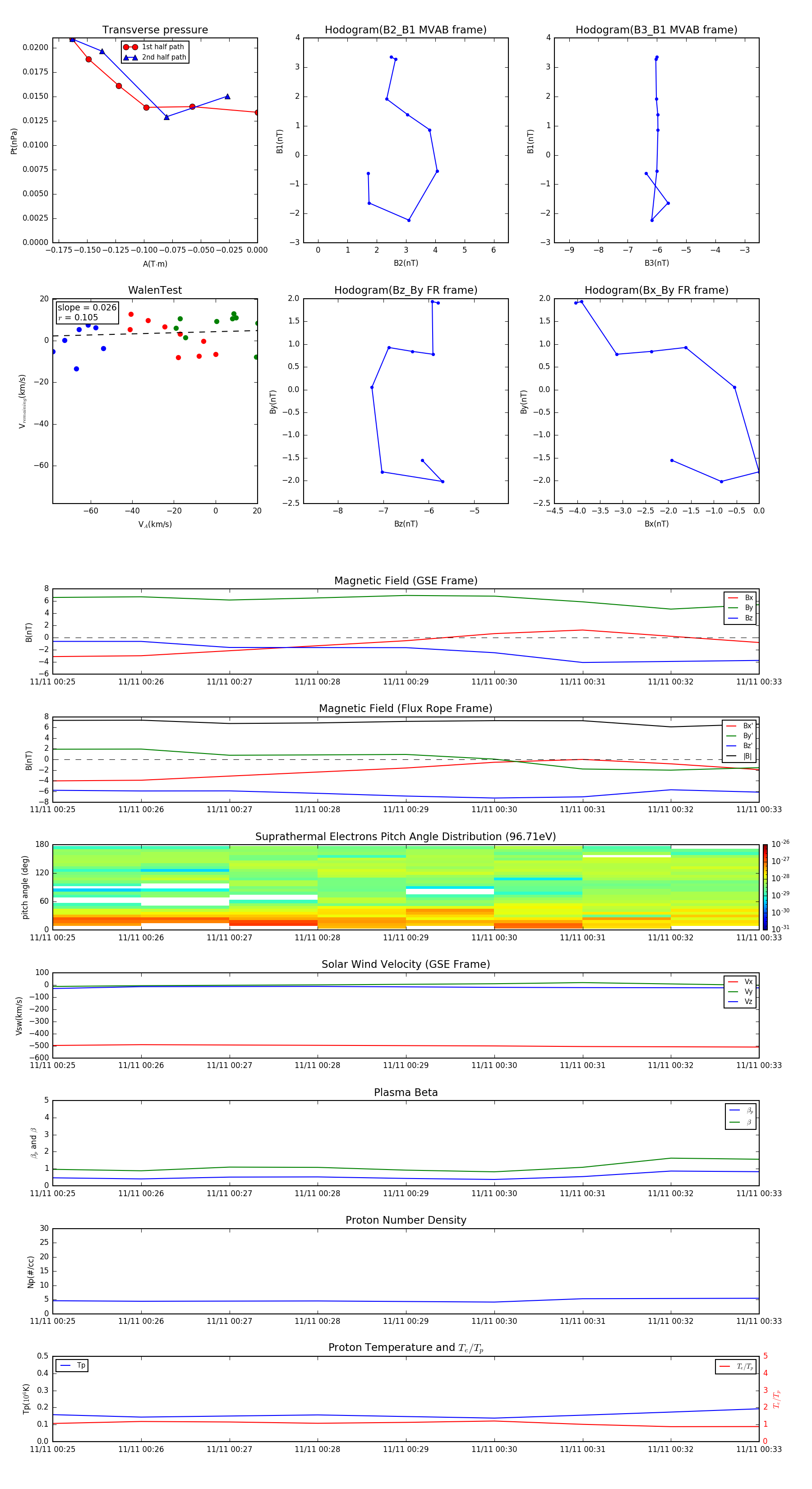The width and height of the screenshot is (812, 1489).
Task: Click the "Transverse pressure" plot title
Action: pos(155,29)
